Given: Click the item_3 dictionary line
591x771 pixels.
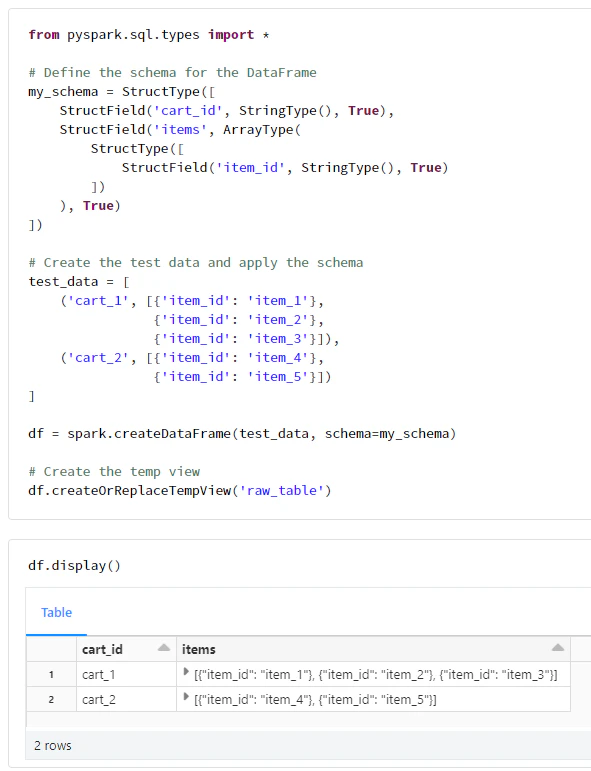Looking at the screenshot, I should pos(246,339).
